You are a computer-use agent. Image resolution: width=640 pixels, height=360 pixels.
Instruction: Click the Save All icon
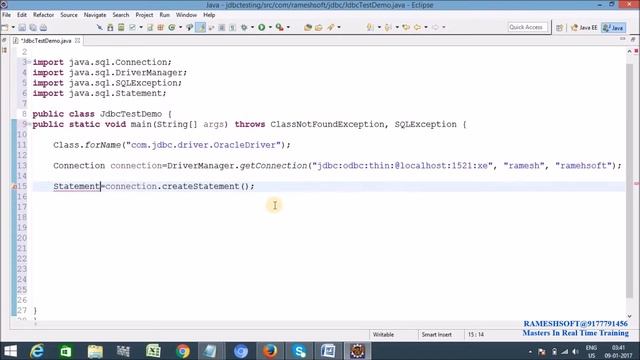tap(33, 27)
